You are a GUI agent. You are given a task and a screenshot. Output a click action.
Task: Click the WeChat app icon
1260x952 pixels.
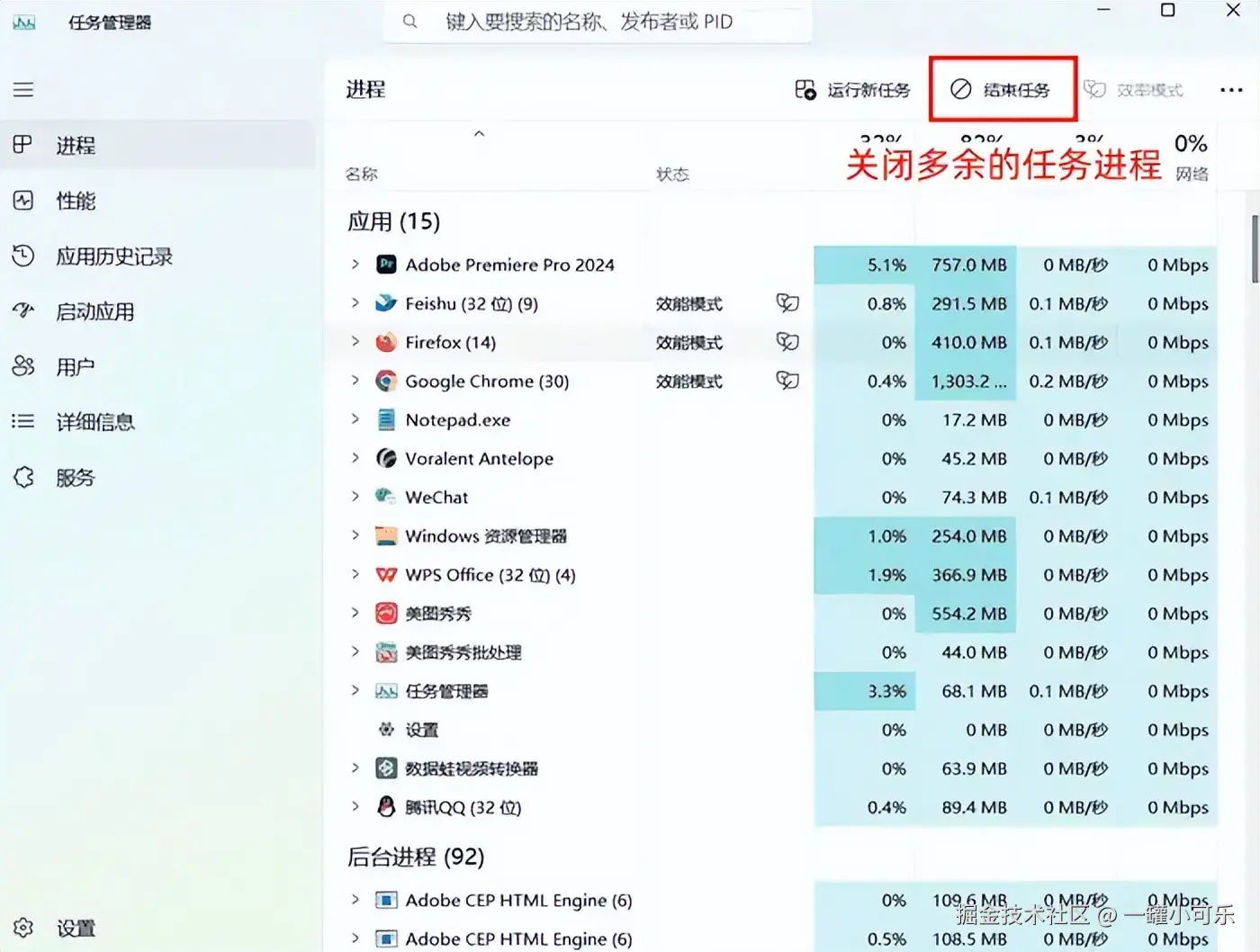[x=386, y=497]
